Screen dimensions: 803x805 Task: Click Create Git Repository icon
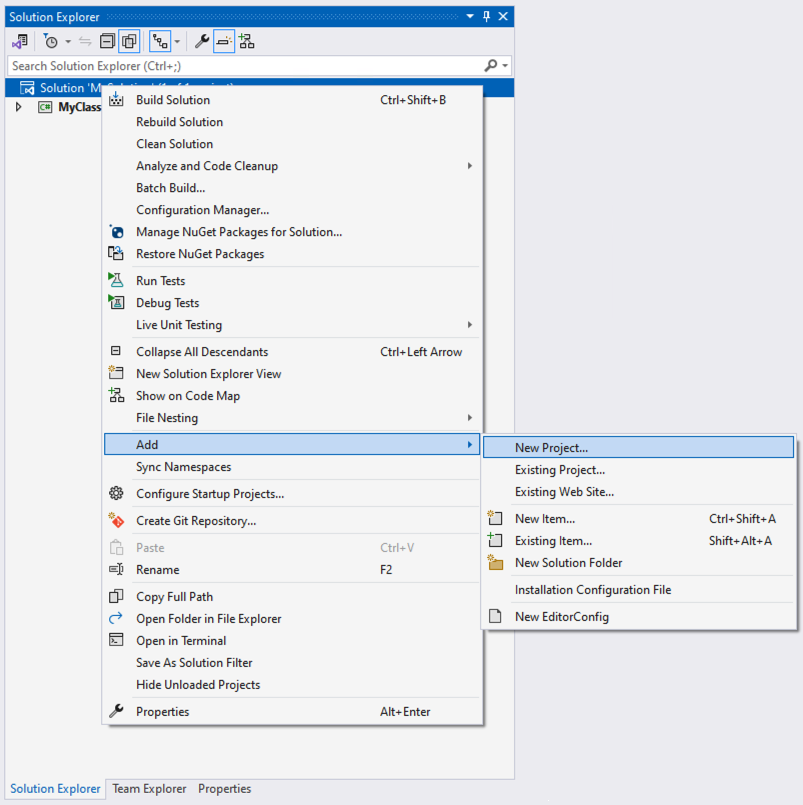pos(117,521)
